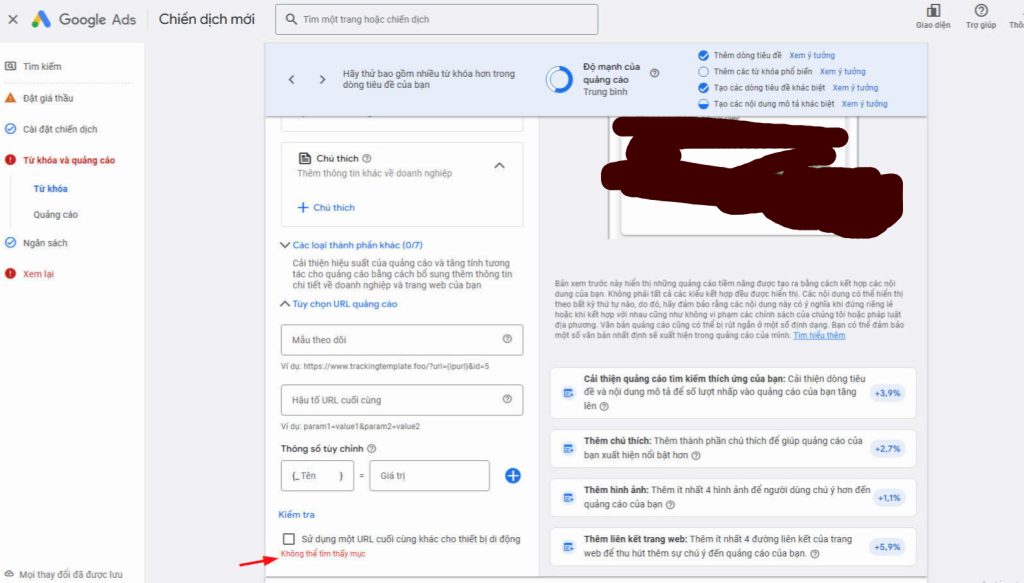Image resolution: width=1024 pixels, height=583 pixels.
Task: Collapse the Chú thích section chevron
Action: point(500,165)
